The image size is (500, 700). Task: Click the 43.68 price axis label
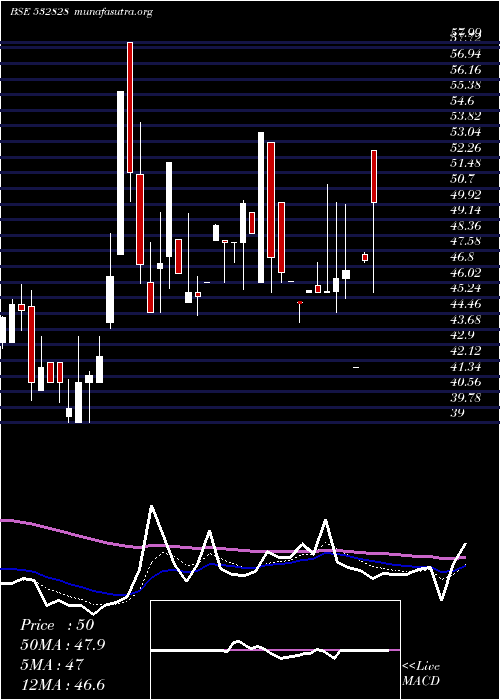coord(465,319)
